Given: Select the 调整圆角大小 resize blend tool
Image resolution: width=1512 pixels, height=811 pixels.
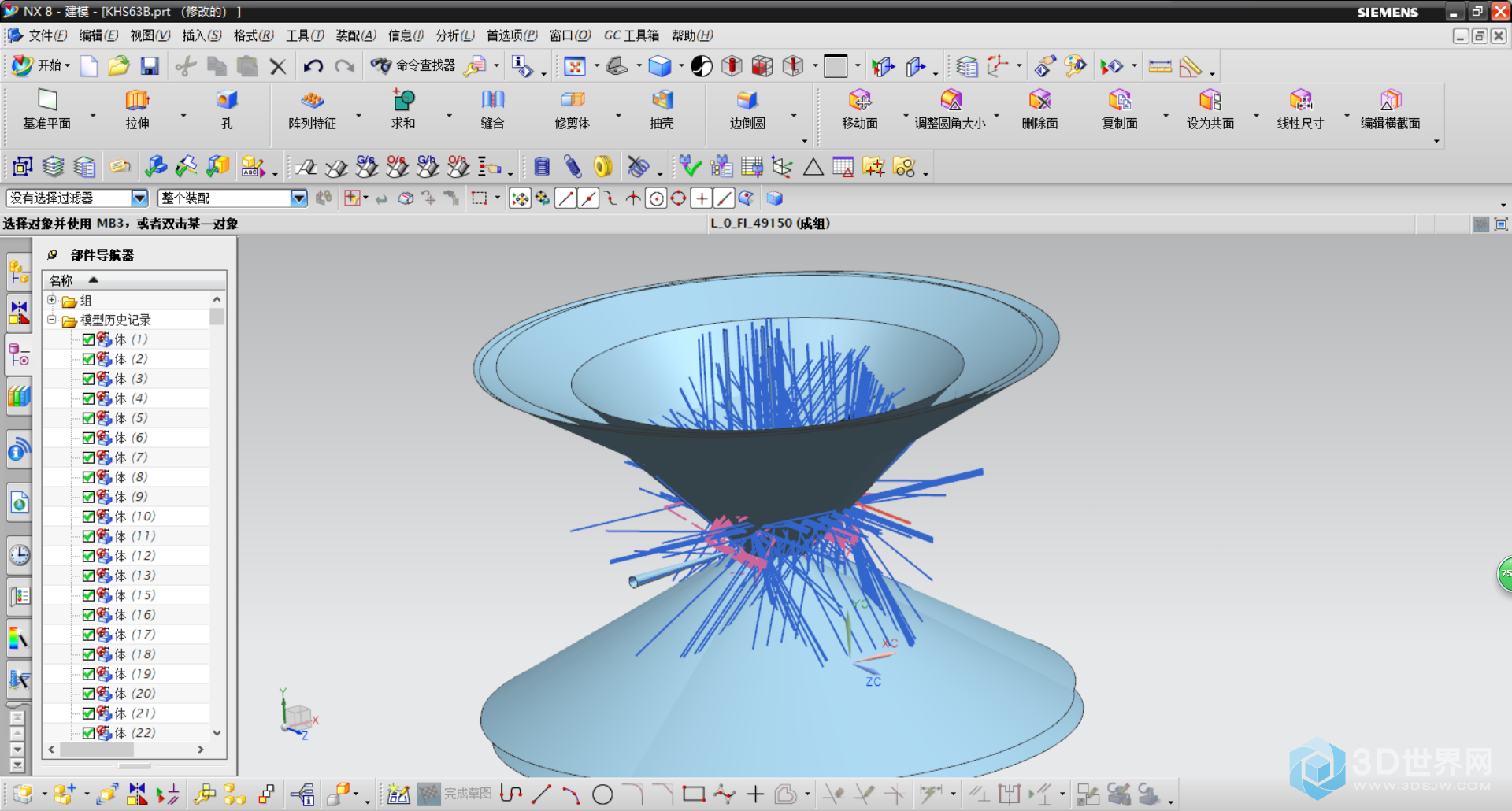Looking at the screenshot, I should point(951,109).
